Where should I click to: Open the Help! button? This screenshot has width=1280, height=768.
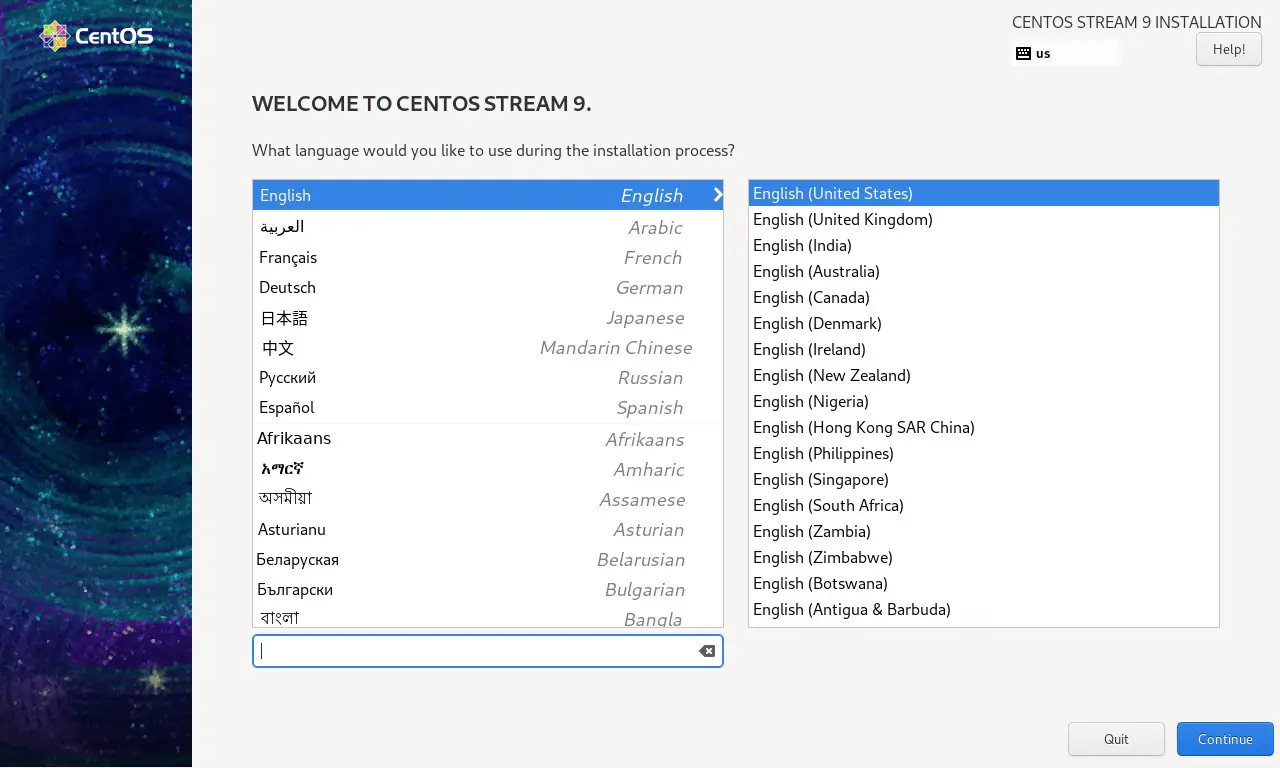[1229, 49]
